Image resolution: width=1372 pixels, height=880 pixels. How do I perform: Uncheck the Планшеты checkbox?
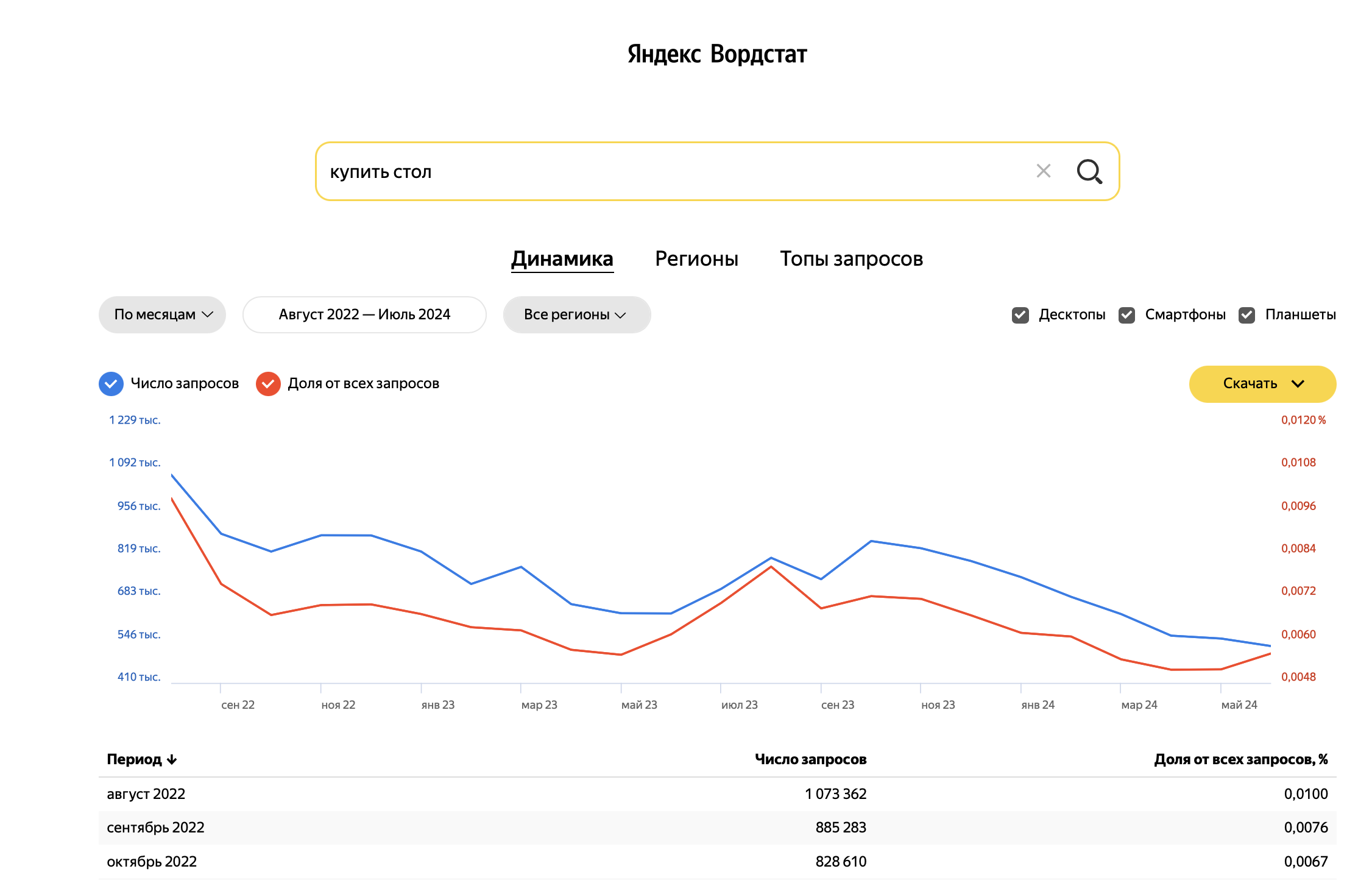pos(1246,315)
